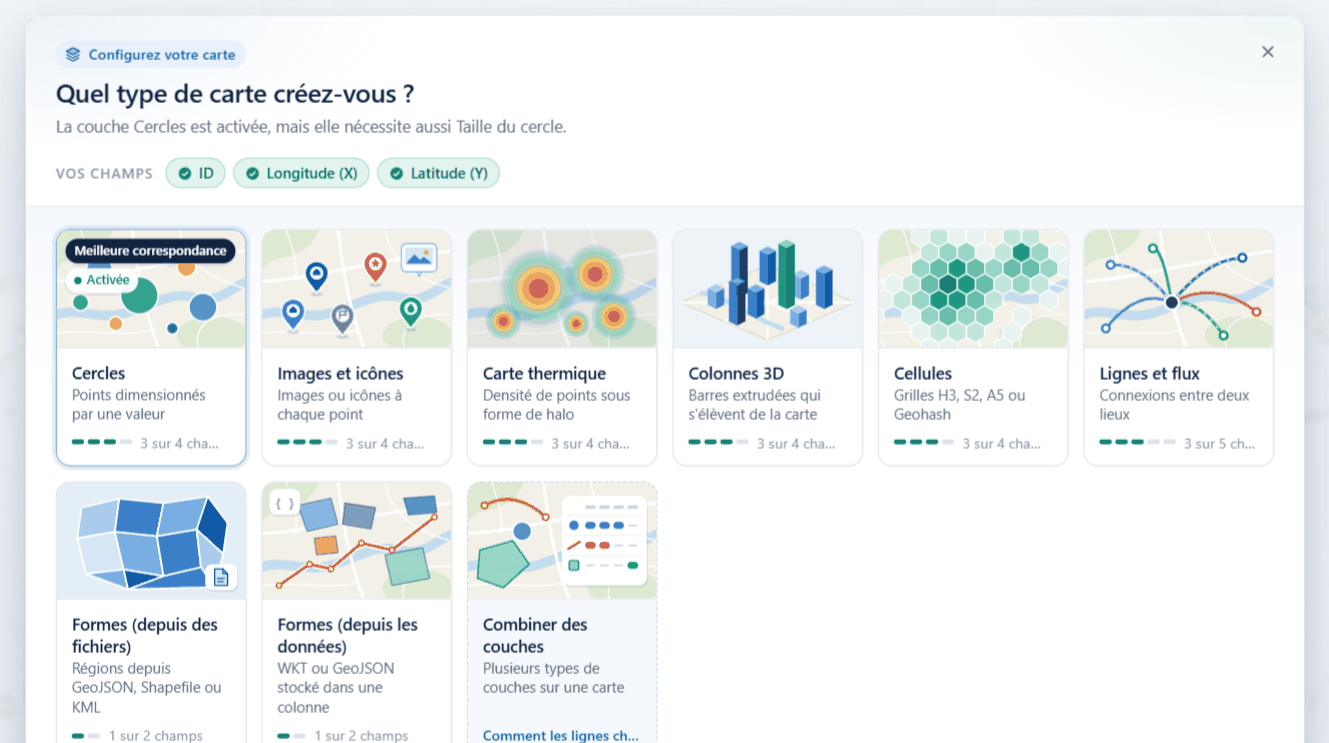Choose the Colonnes 3D bars illustration
Image resolution: width=1329 pixels, height=743 pixels.
pyautogui.click(x=768, y=289)
